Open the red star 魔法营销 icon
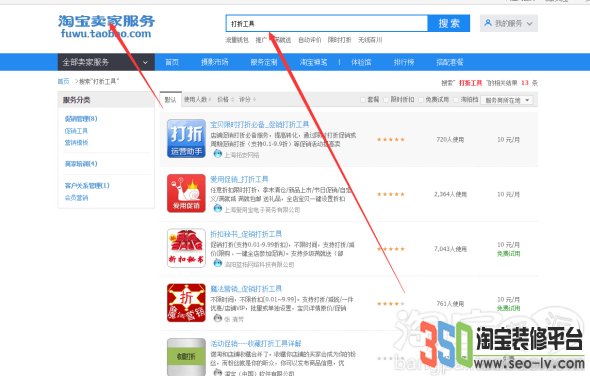 click(186, 303)
